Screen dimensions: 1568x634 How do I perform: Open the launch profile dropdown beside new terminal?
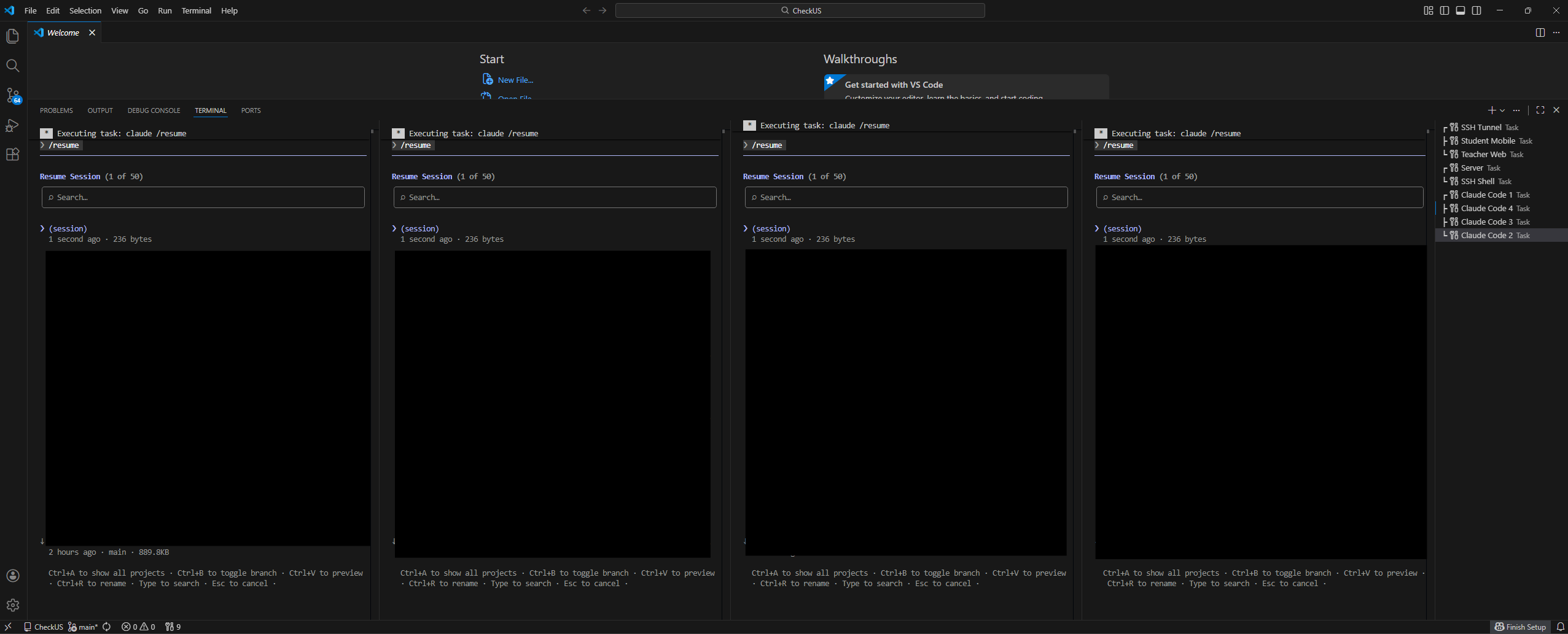coord(1502,110)
